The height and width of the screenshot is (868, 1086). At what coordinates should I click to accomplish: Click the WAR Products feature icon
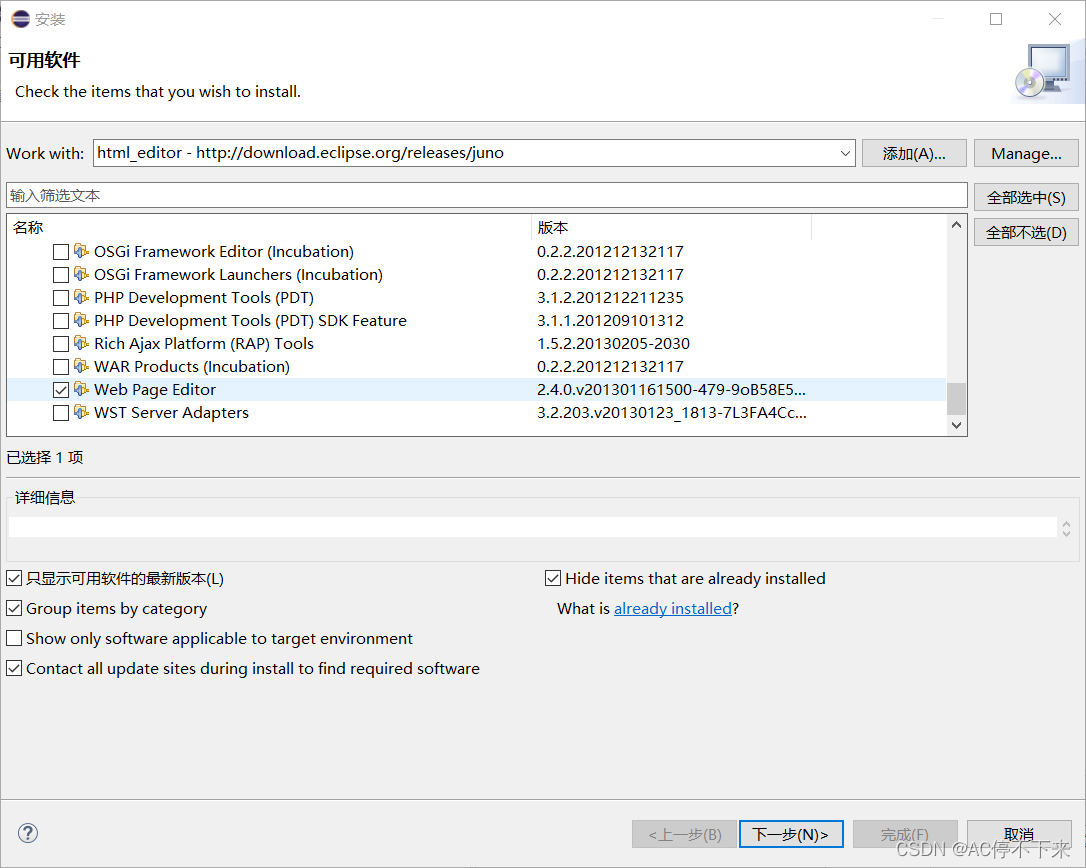tap(81, 365)
